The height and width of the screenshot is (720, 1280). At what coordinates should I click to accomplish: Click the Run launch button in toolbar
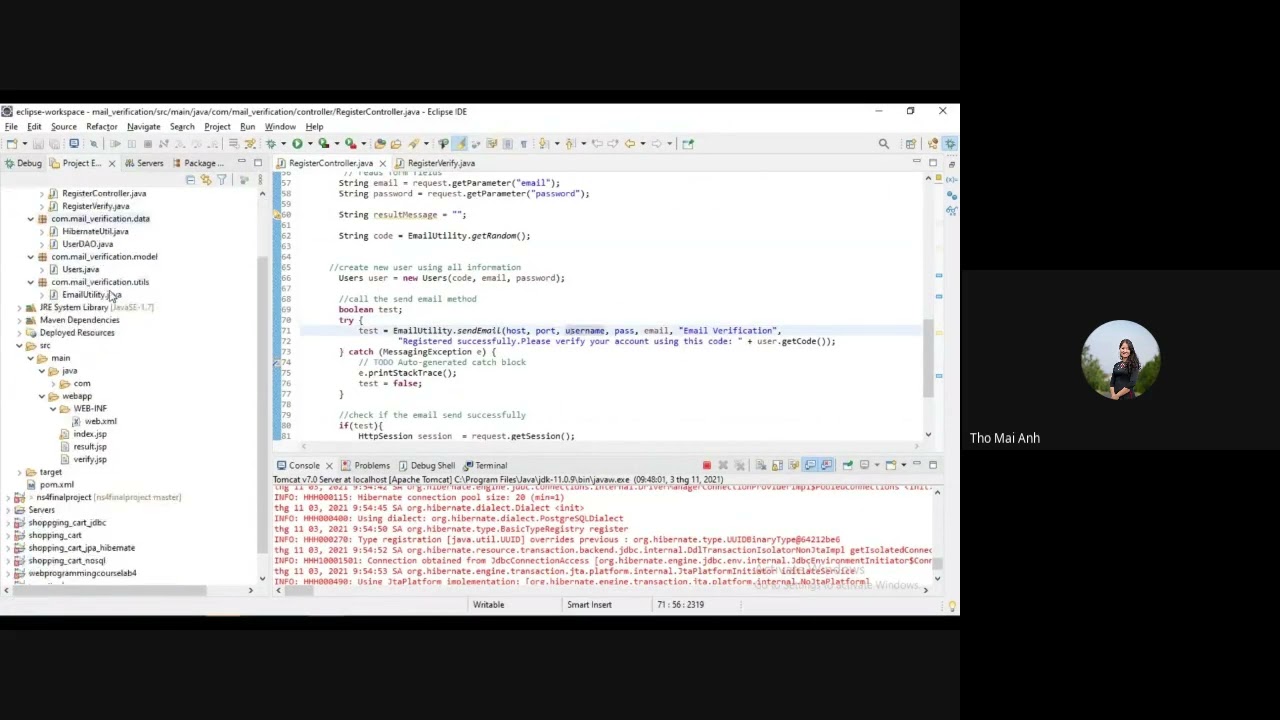pyautogui.click(x=297, y=143)
